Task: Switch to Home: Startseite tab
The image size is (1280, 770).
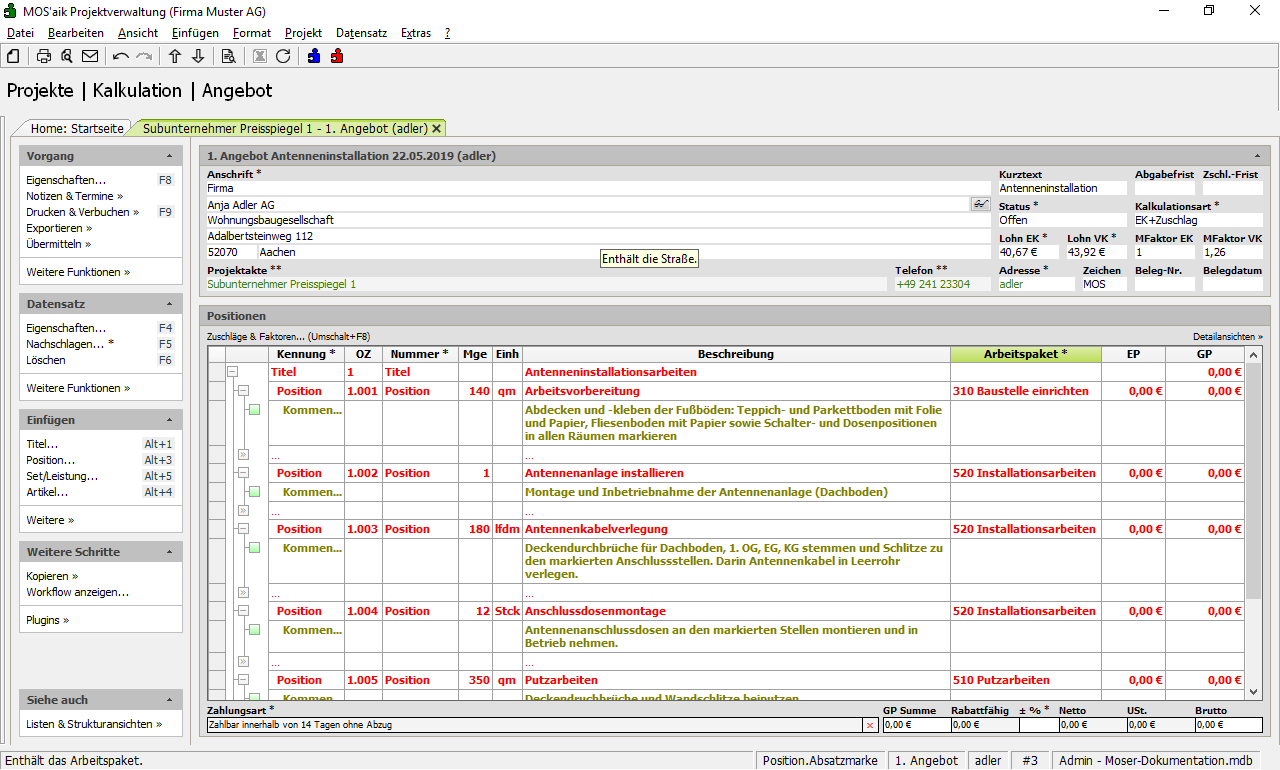Action: [x=77, y=128]
